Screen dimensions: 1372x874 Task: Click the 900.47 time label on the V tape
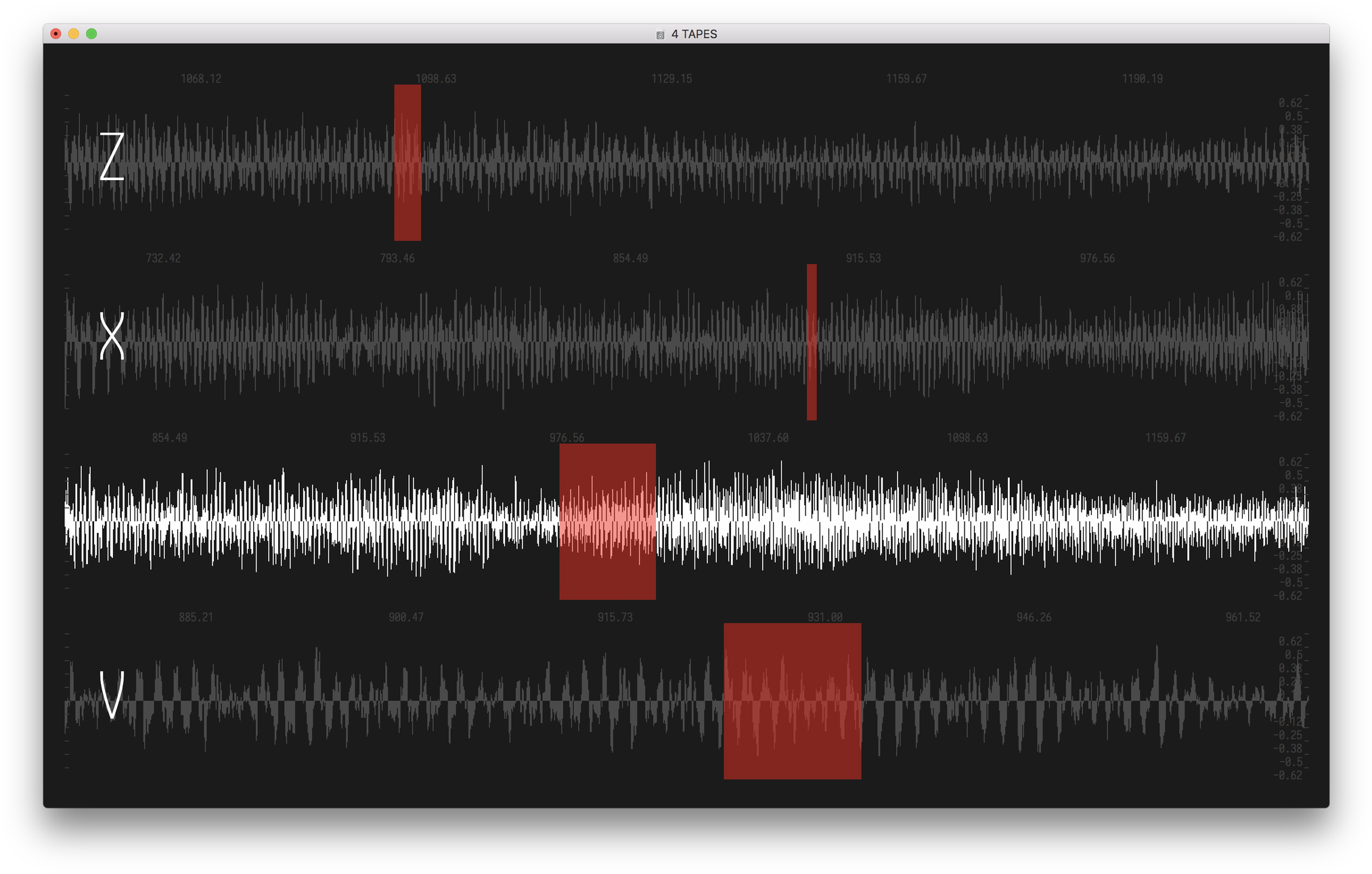coord(406,617)
